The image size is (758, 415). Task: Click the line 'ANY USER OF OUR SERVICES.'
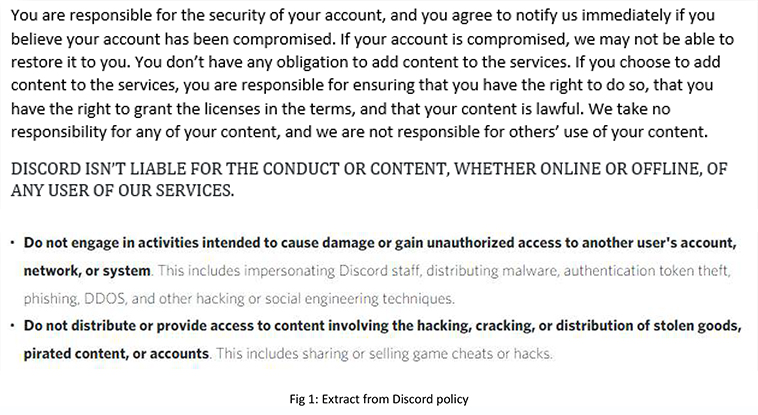[122, 191]
